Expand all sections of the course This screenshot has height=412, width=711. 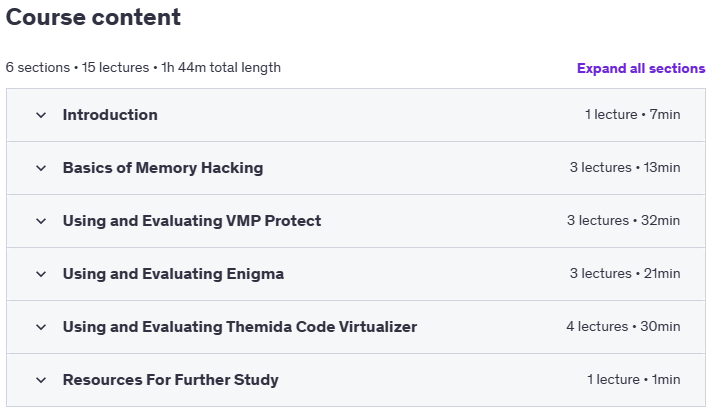[x=641, y=68]
